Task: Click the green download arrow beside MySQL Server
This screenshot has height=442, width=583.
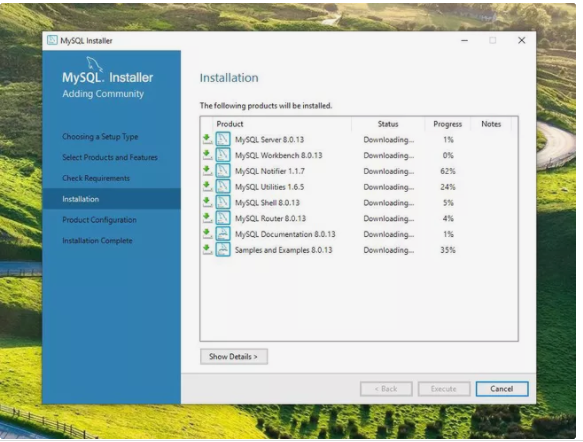Action: pos(207,139)
